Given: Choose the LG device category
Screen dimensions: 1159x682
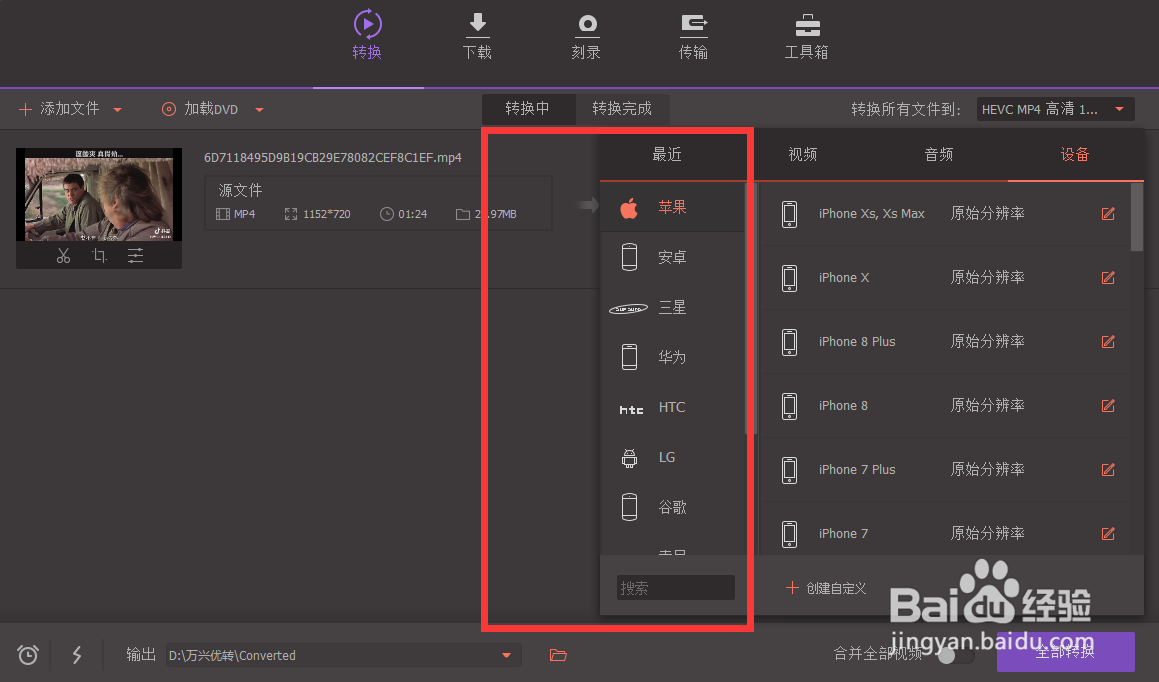Looking at the screenshot, I should [x=672, y=457].
